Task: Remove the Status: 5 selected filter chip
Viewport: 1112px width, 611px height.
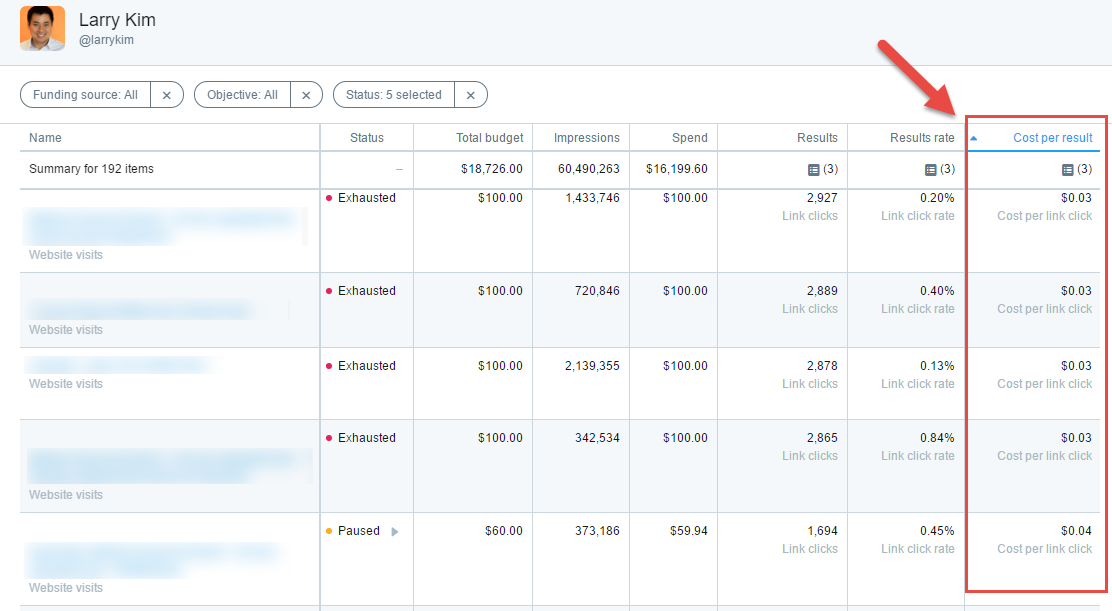Action: pyautogui.click(x=471, y=94)
